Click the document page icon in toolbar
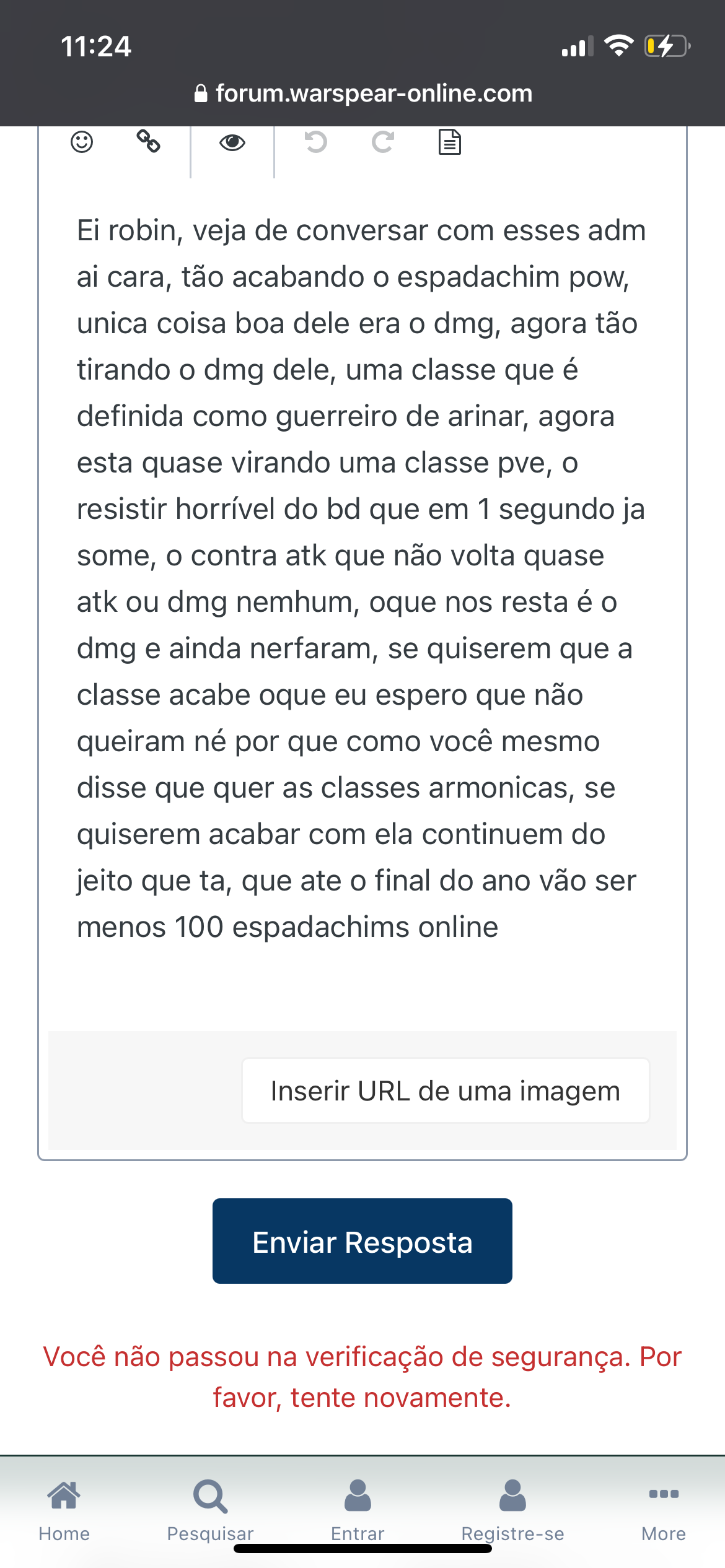The image size is (725, 1568). 450,142
